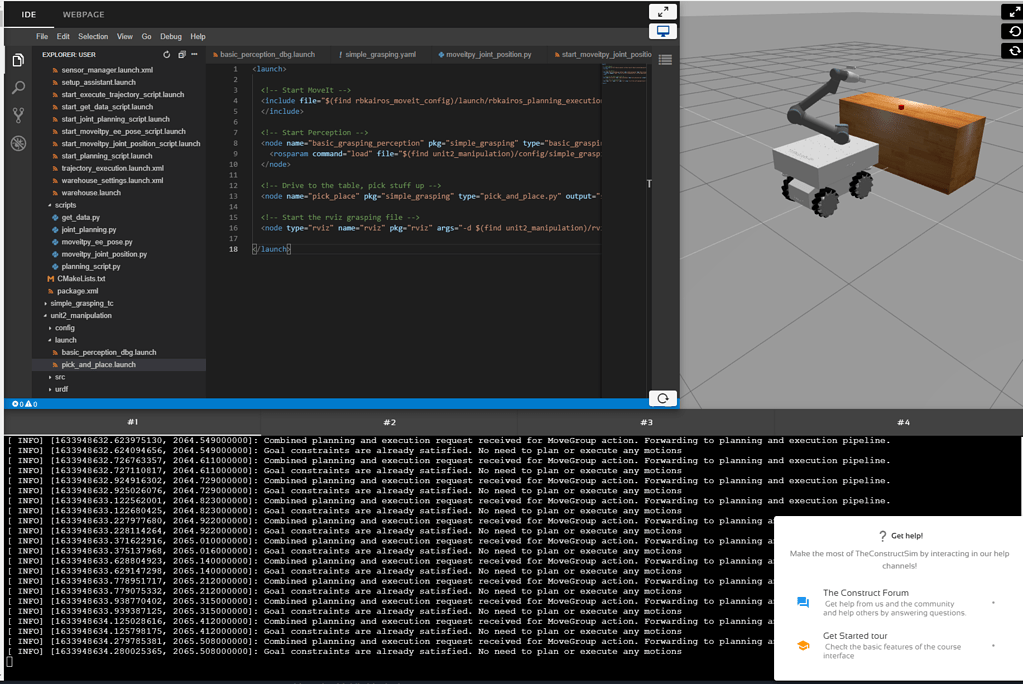1023x684 pixels.
Task: Switch to the WEBPAGE tab
Action: click(x=83, y=15)
